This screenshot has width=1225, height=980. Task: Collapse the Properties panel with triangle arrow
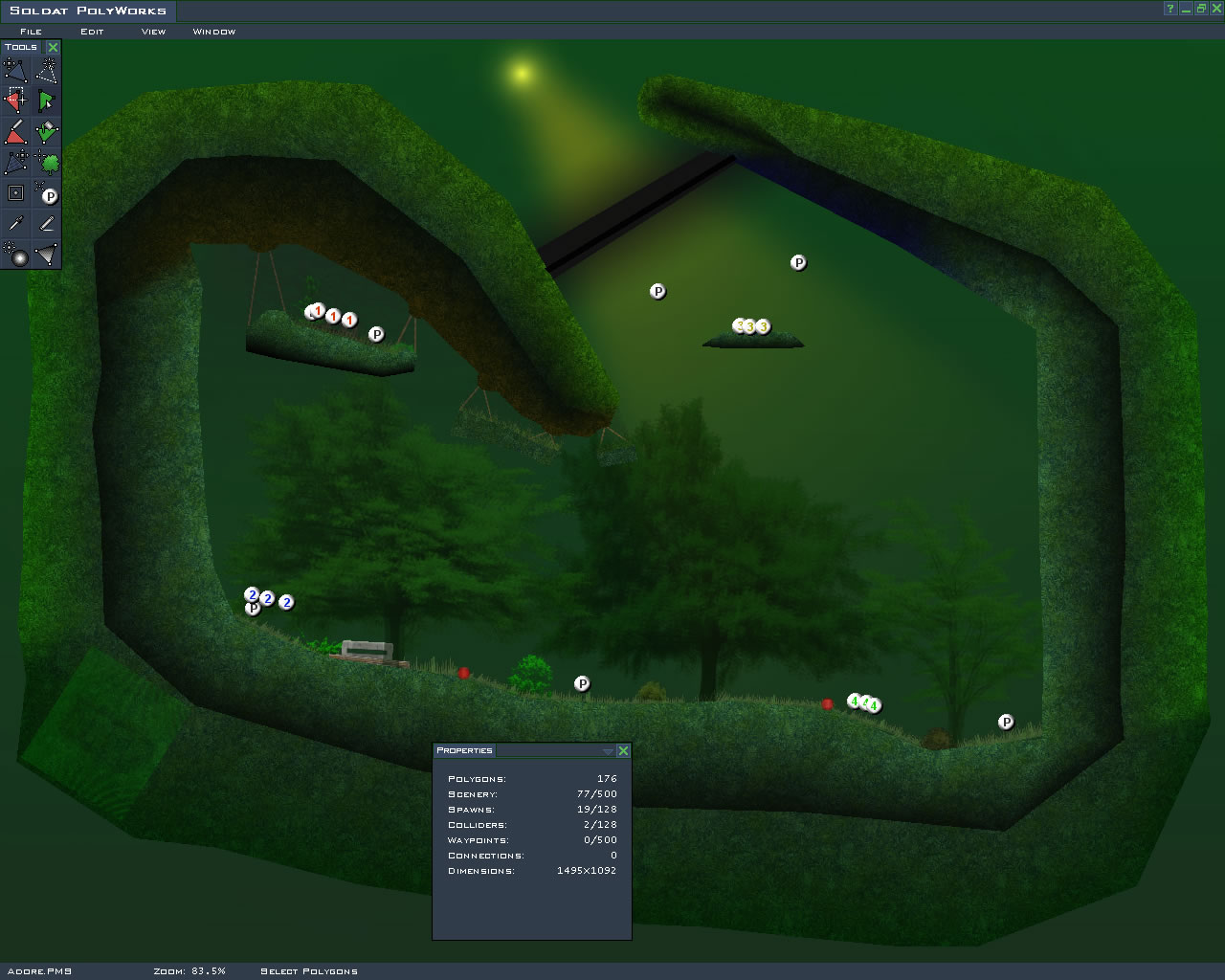pos(608,751)
